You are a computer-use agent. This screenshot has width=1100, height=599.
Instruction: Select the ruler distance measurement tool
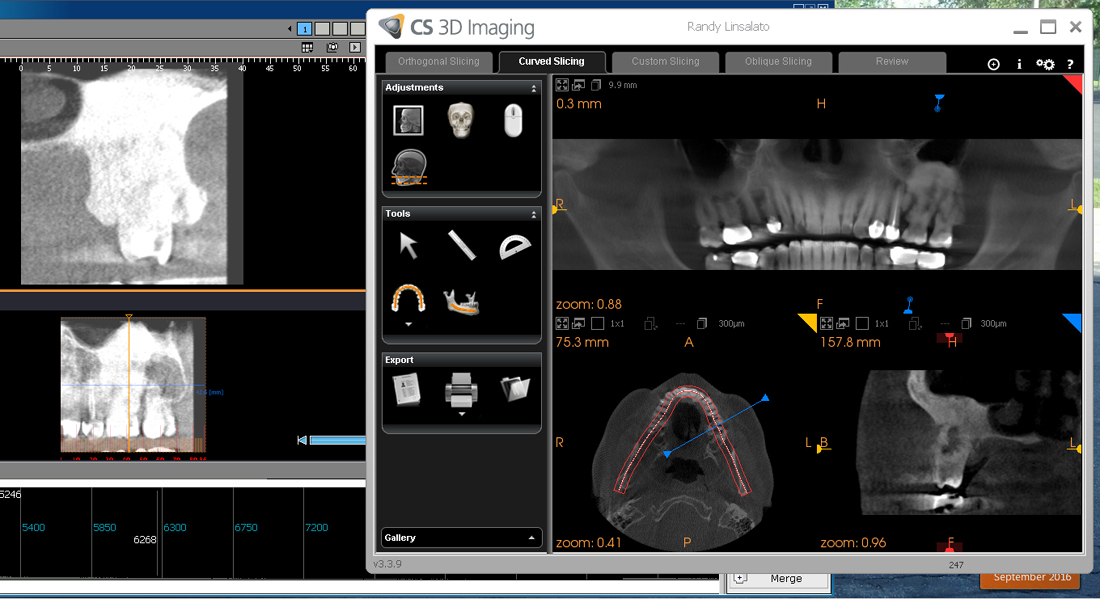(461, 245)
